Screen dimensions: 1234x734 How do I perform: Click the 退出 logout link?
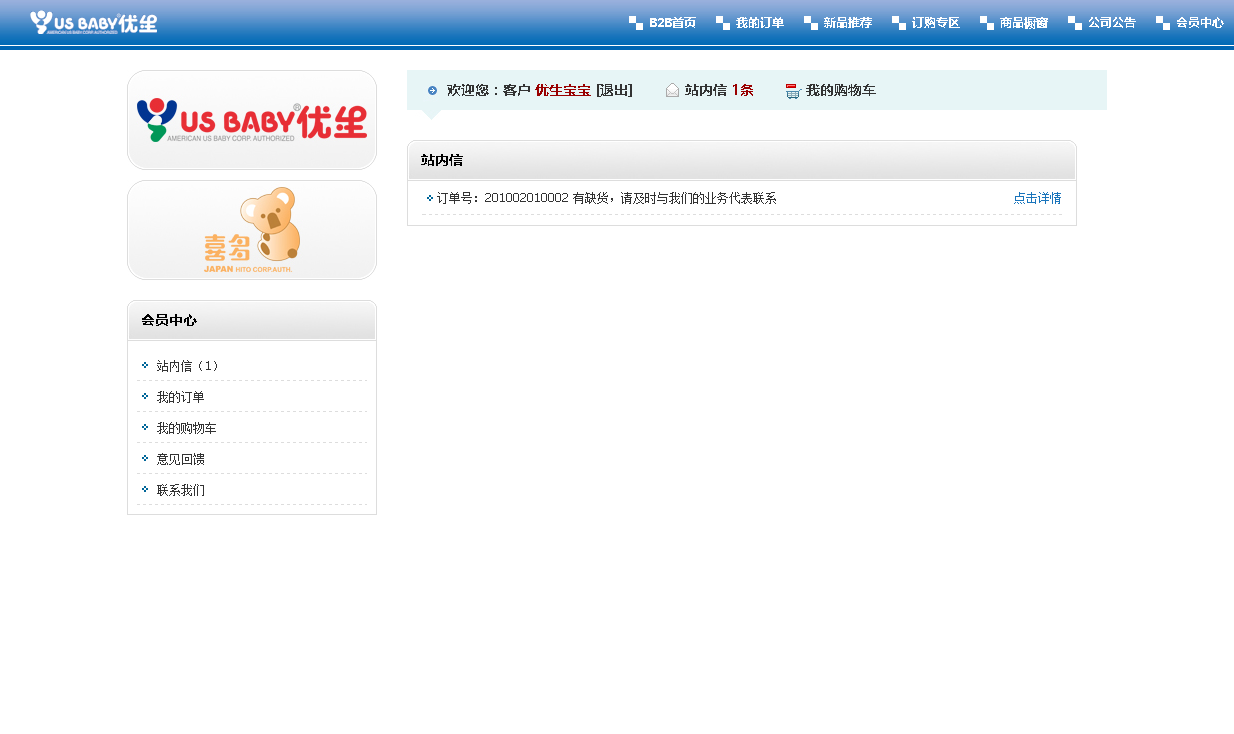pyautogui.click(x=614, y=91)
